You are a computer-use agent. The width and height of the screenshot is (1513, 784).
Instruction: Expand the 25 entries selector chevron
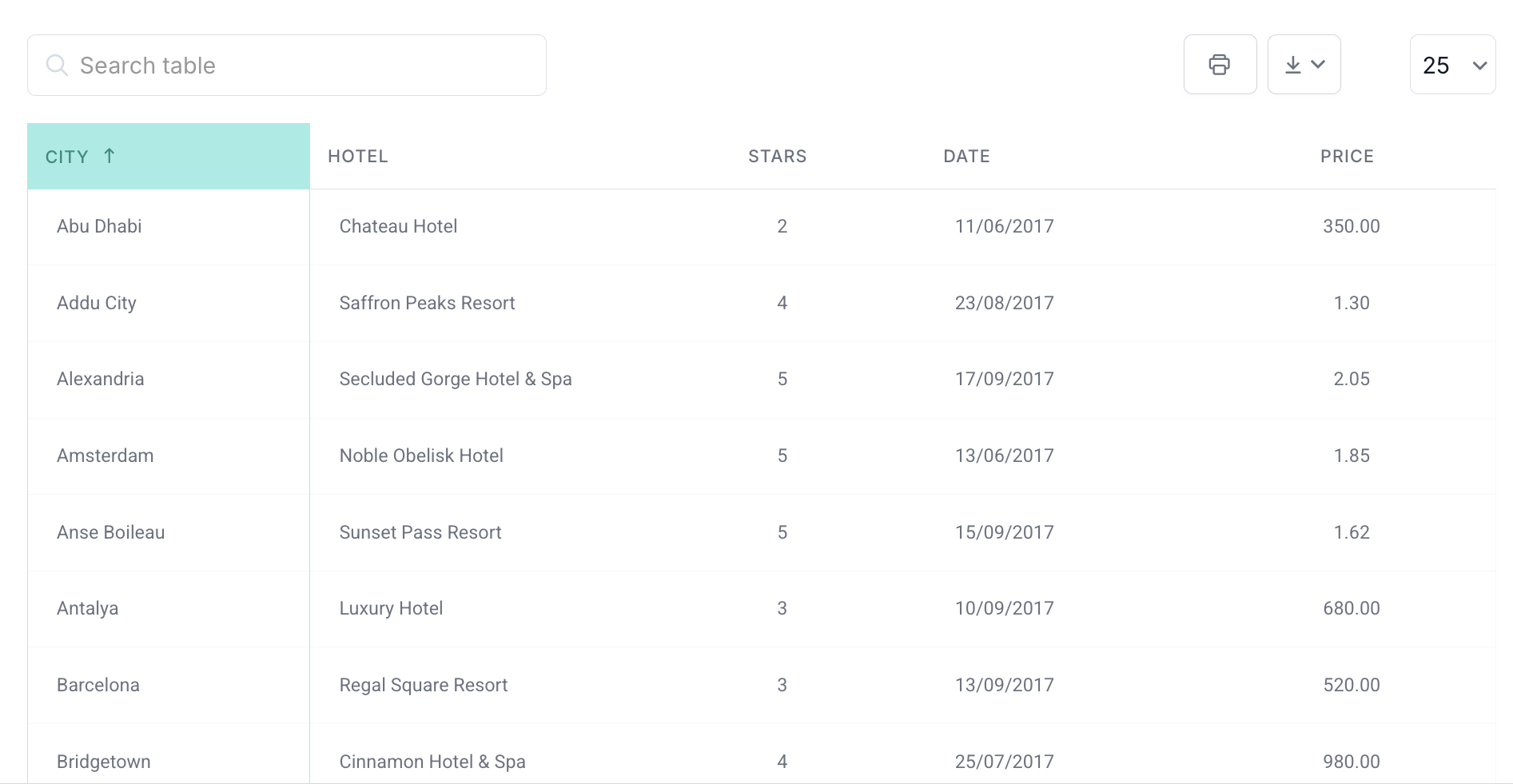1476,66
